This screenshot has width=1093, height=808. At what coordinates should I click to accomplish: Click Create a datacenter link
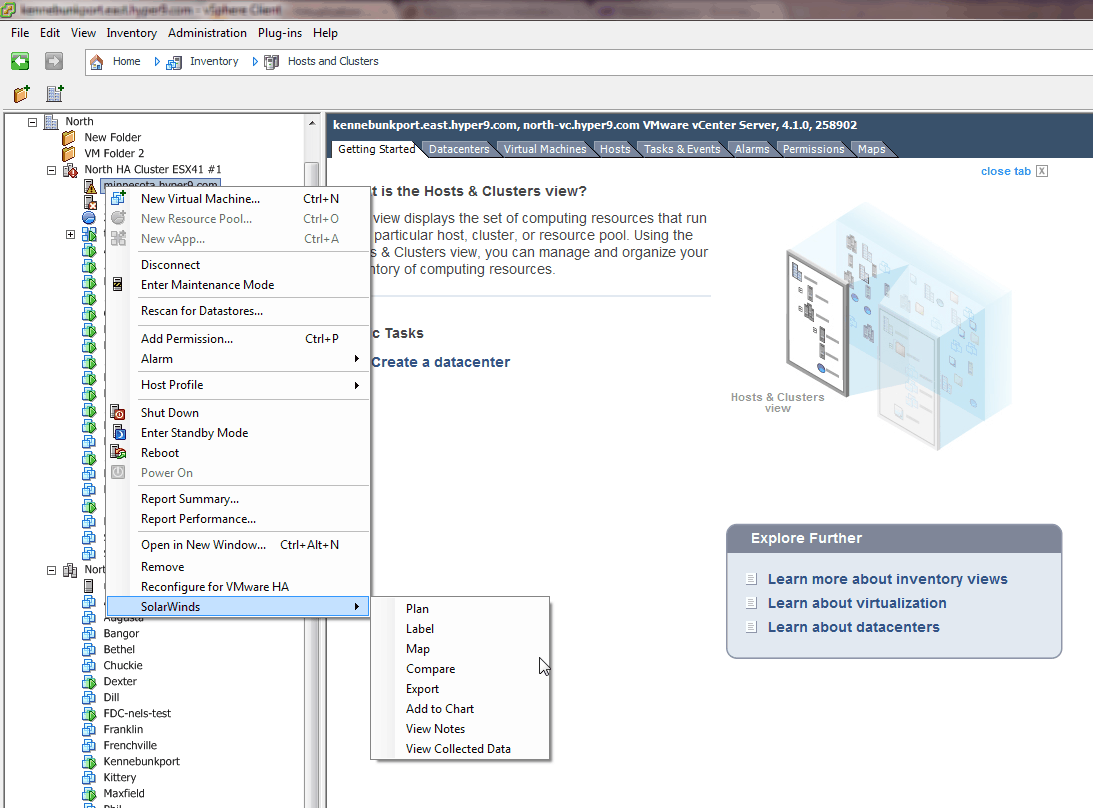coord(441,362)
